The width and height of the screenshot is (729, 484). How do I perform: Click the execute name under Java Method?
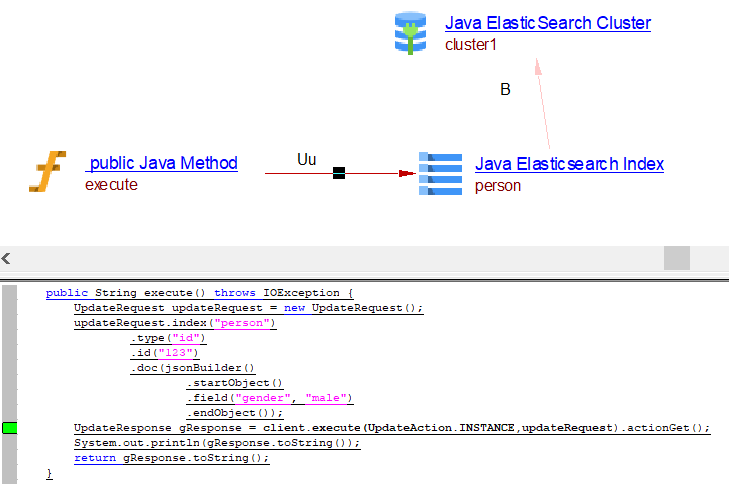(111, 185)
